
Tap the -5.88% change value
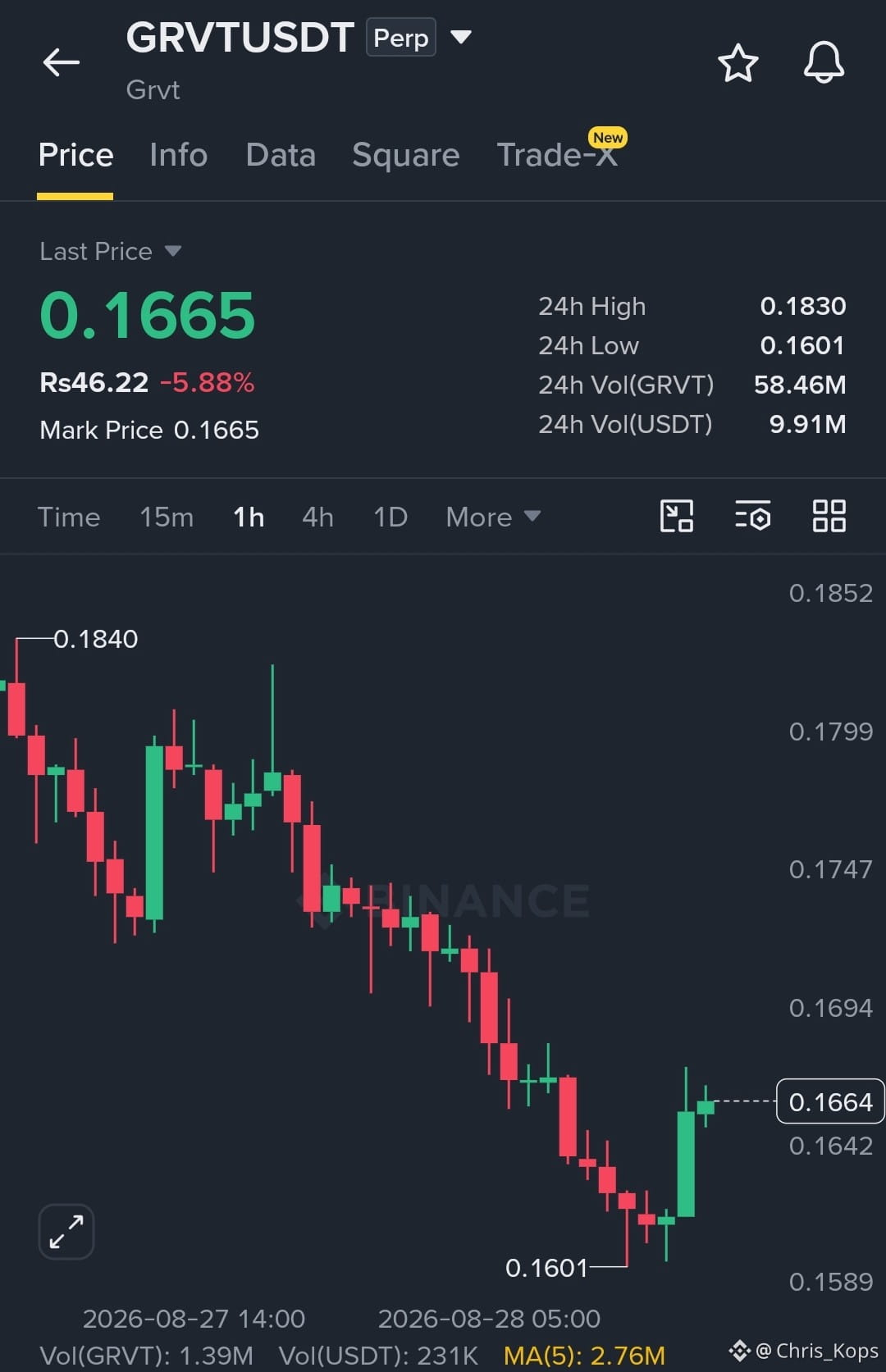207,382
